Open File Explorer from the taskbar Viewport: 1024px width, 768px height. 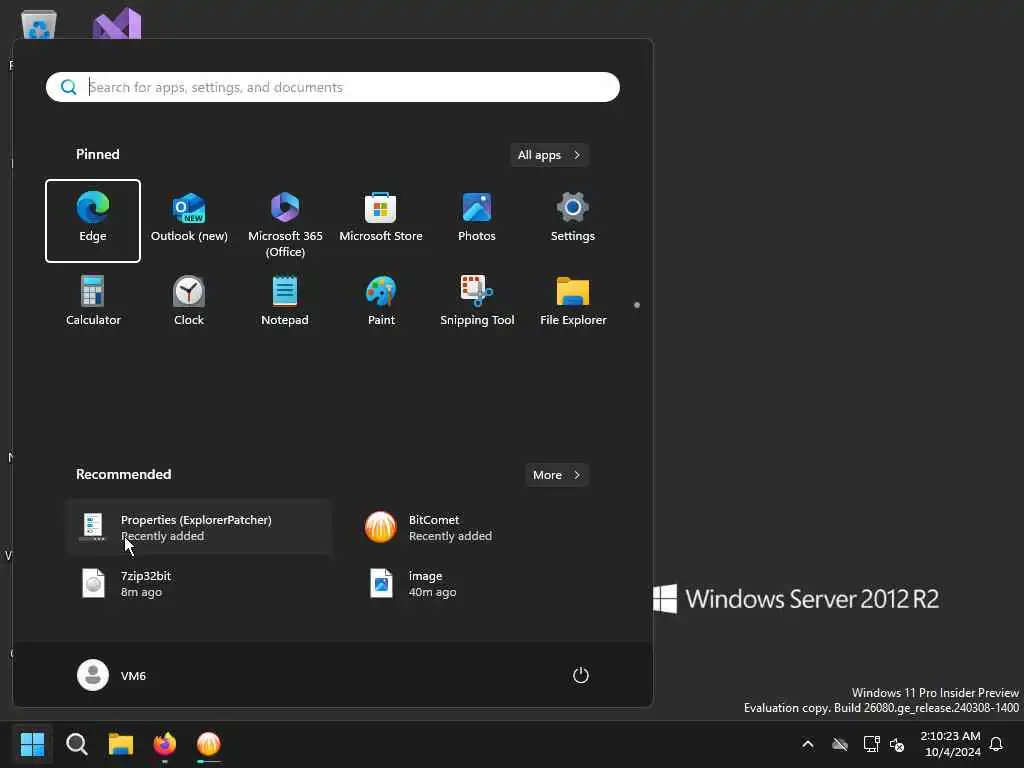121,744
